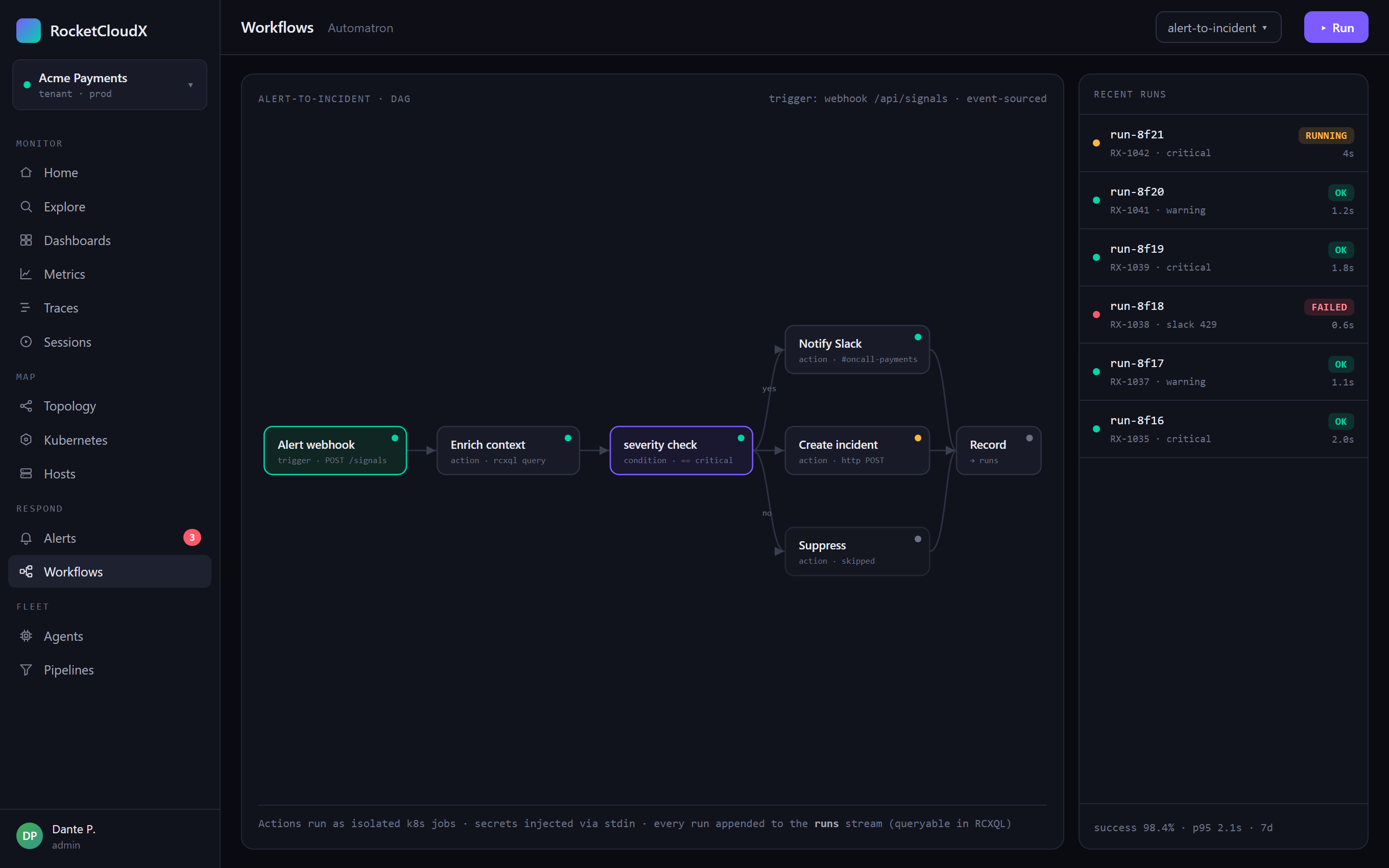Open run-8f21 in recent runs
This screenshot has height=868, width=1389.
[1223, 143]
